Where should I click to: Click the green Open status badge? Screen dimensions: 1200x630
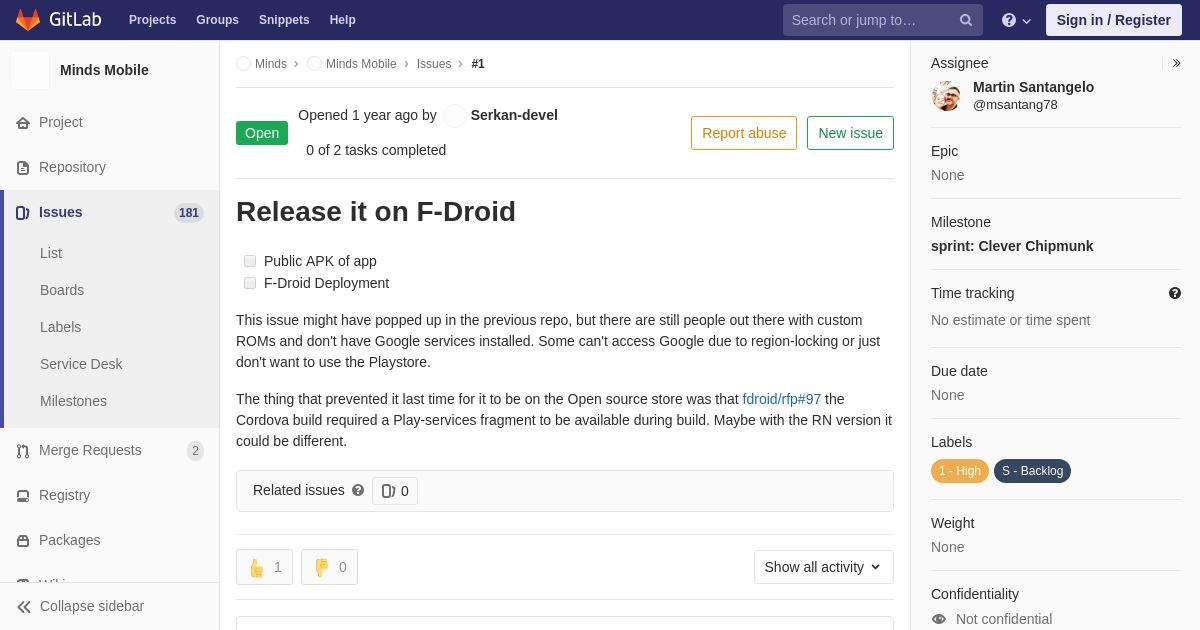tap(262, 133)
